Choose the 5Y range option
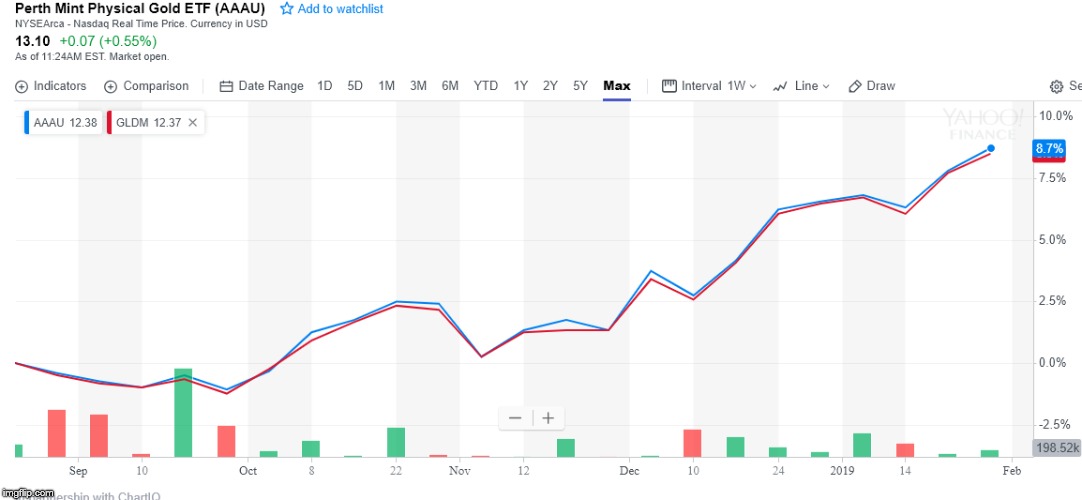Screen dimensions: 1082x500 [x=580, y=86]
